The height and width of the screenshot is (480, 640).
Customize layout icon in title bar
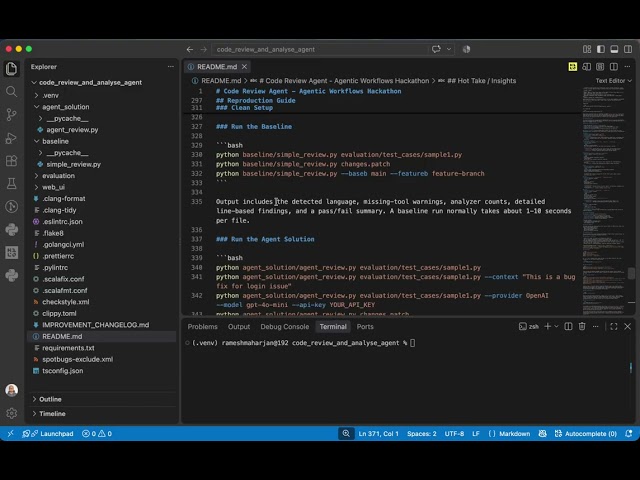587,49
